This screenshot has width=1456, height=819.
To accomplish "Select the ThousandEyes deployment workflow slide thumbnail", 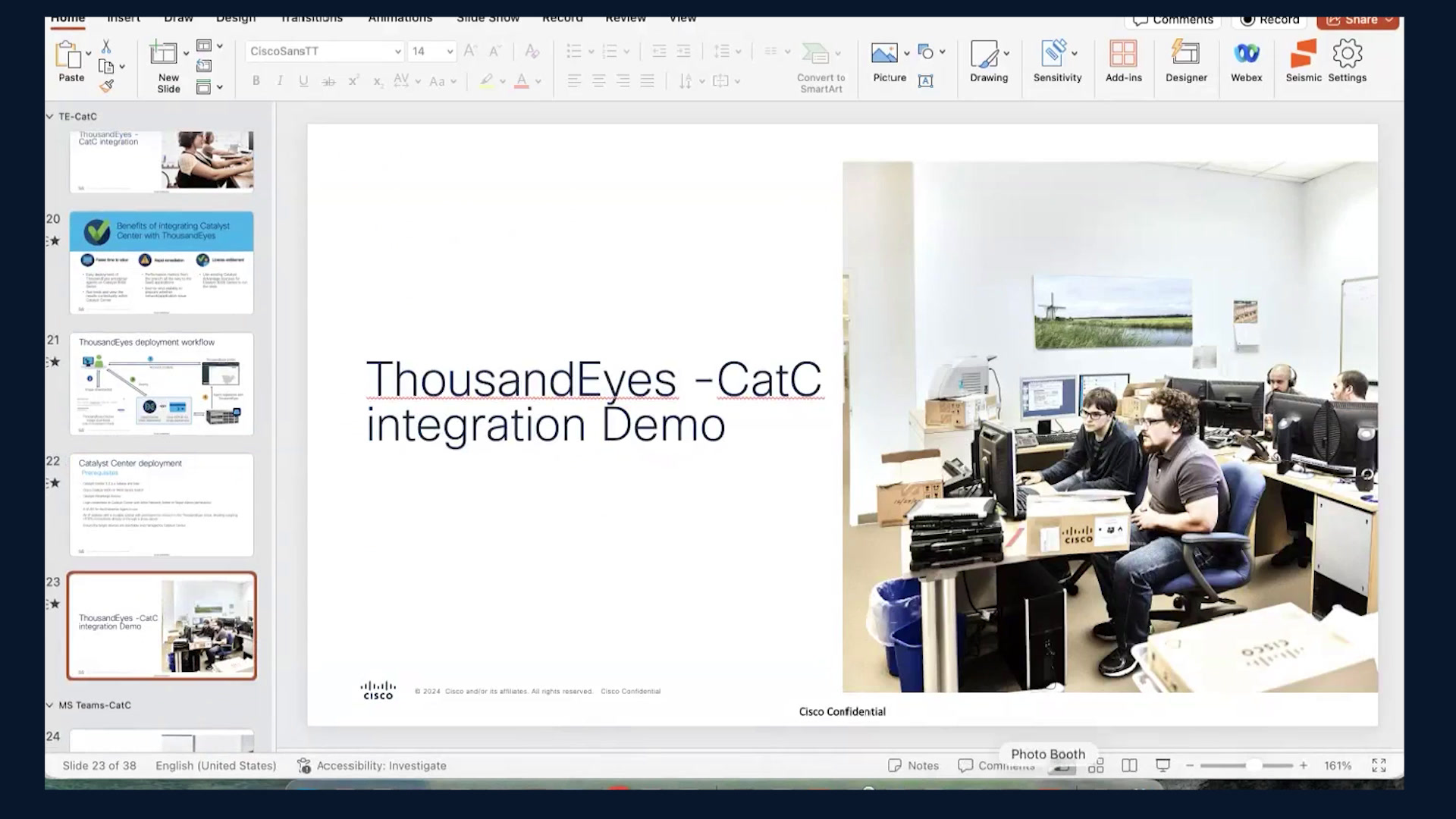I will 162,384.
